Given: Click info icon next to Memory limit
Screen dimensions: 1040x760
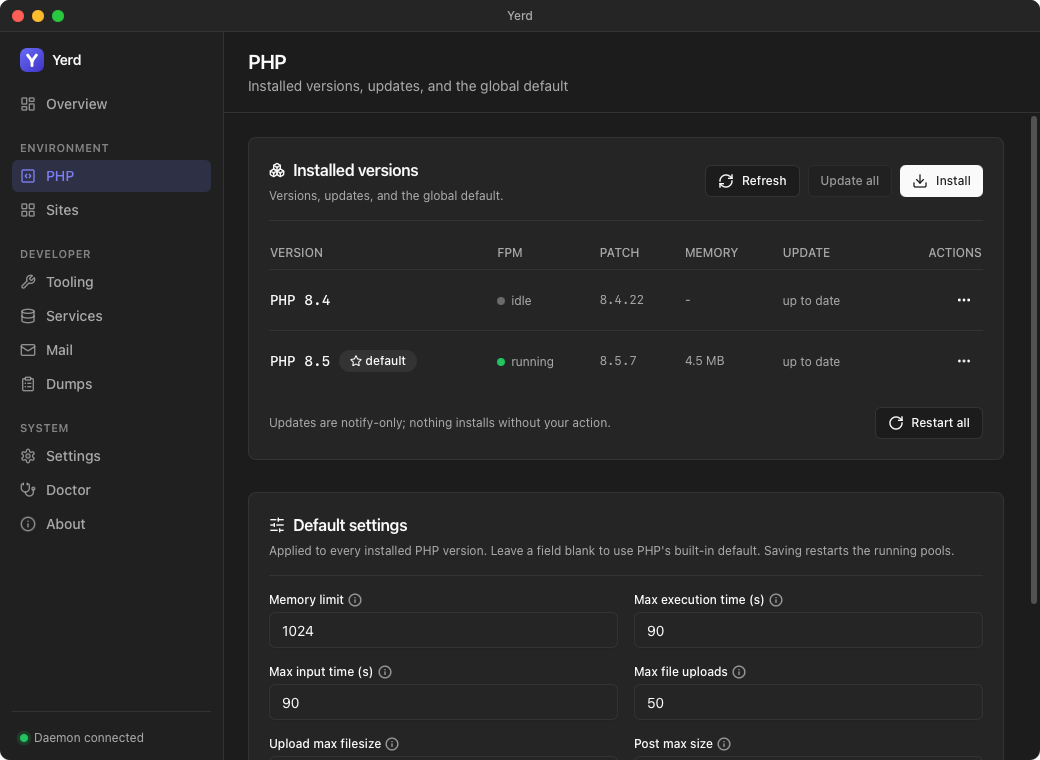Looking at the screenshot, I should coord(355,600).
